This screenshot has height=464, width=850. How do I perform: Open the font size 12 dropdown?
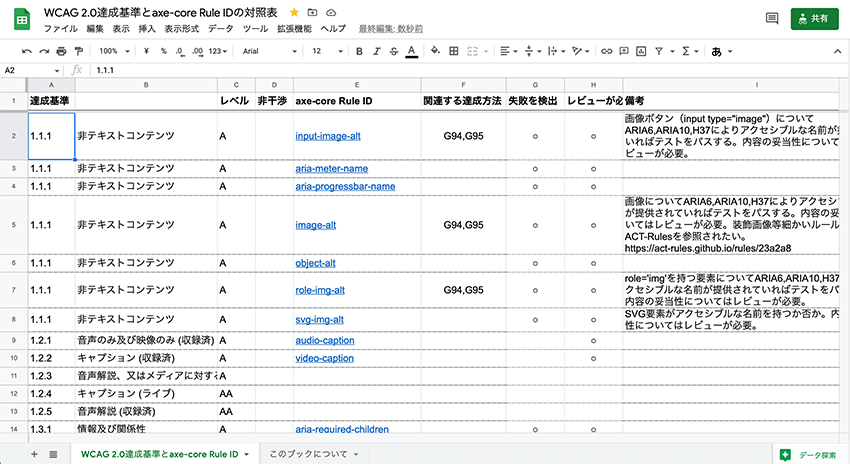pyautogui.click(x=327, y=51)
